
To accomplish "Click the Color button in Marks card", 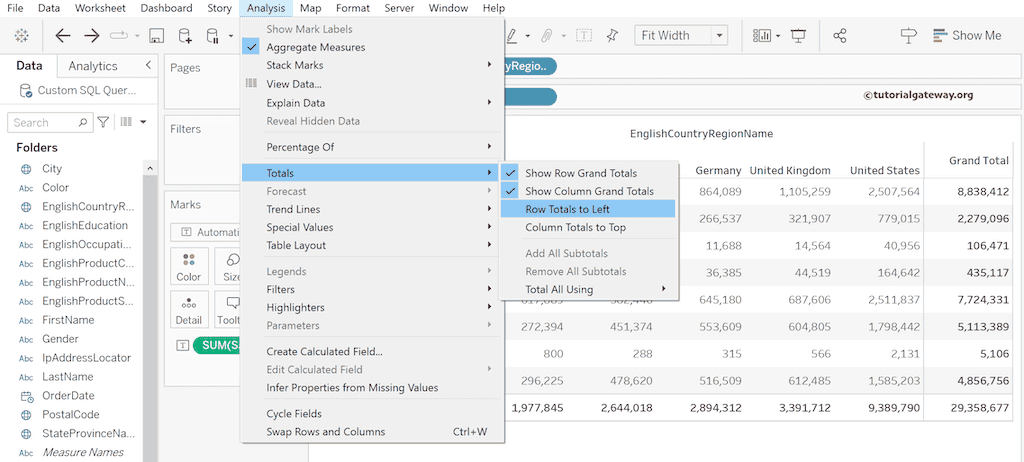I will (189, 266).
